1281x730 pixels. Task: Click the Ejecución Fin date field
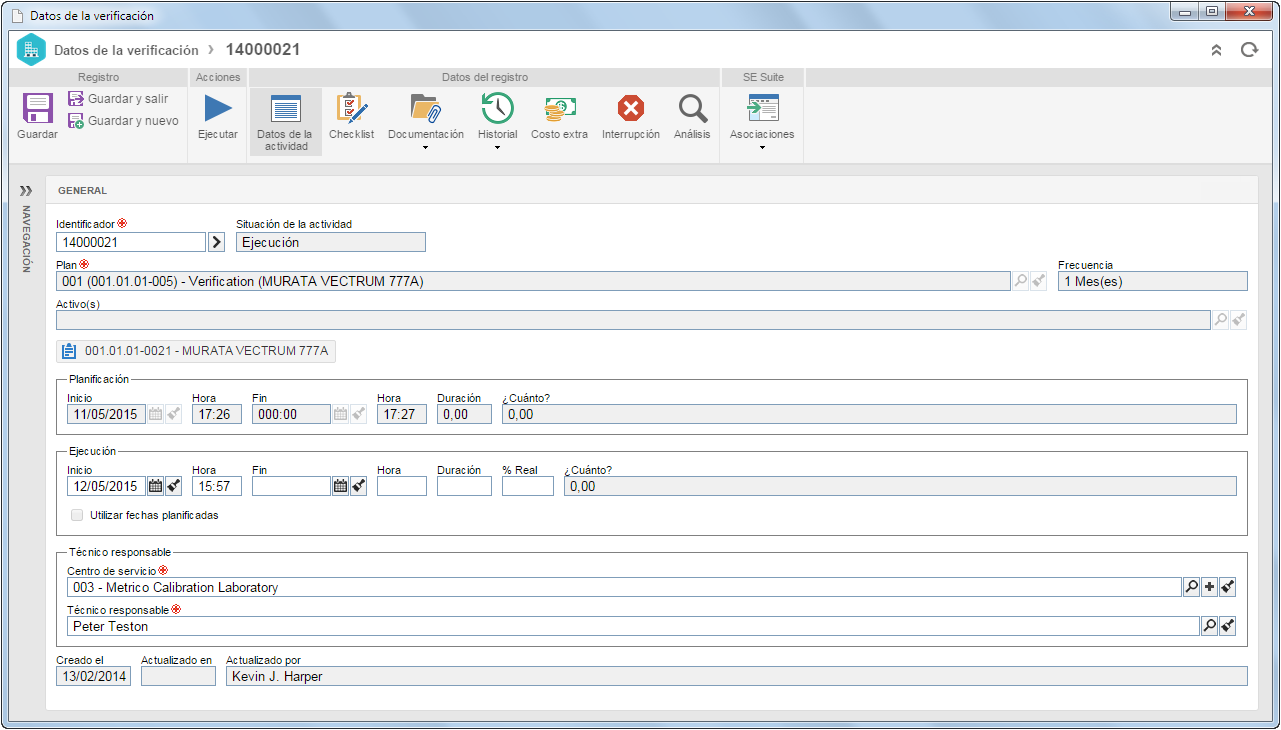tap(291, 486)
